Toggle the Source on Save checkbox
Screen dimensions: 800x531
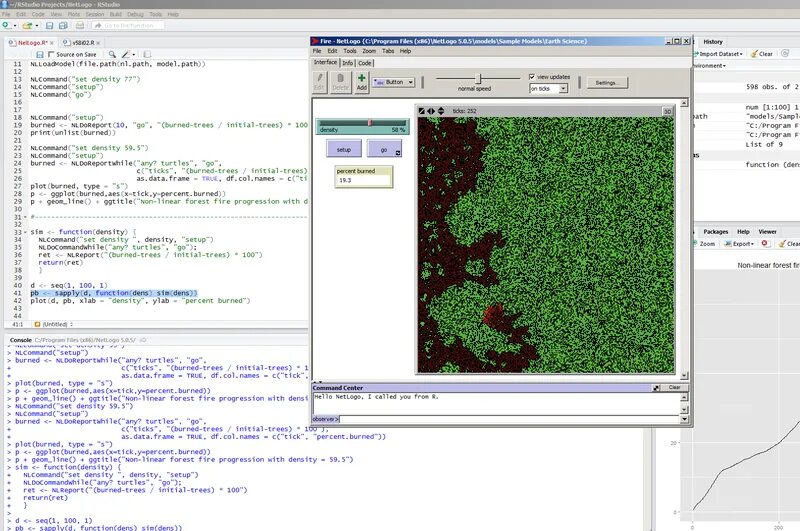51,54
